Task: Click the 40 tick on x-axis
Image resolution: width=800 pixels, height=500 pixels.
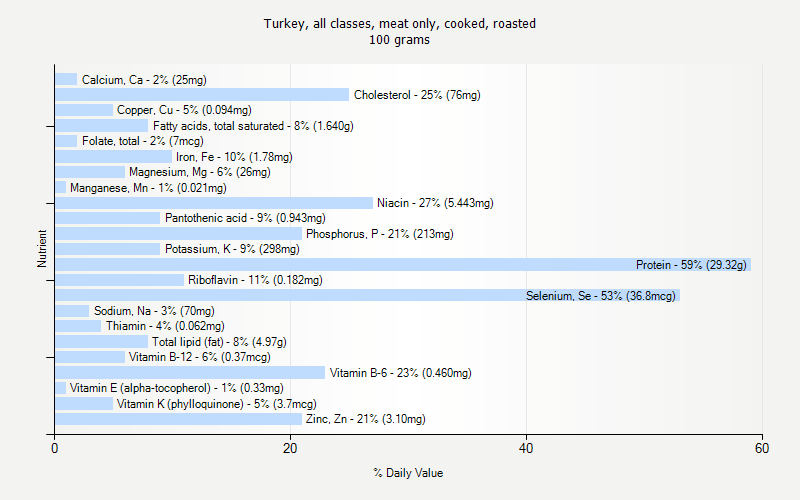Action: pos(527,449)
